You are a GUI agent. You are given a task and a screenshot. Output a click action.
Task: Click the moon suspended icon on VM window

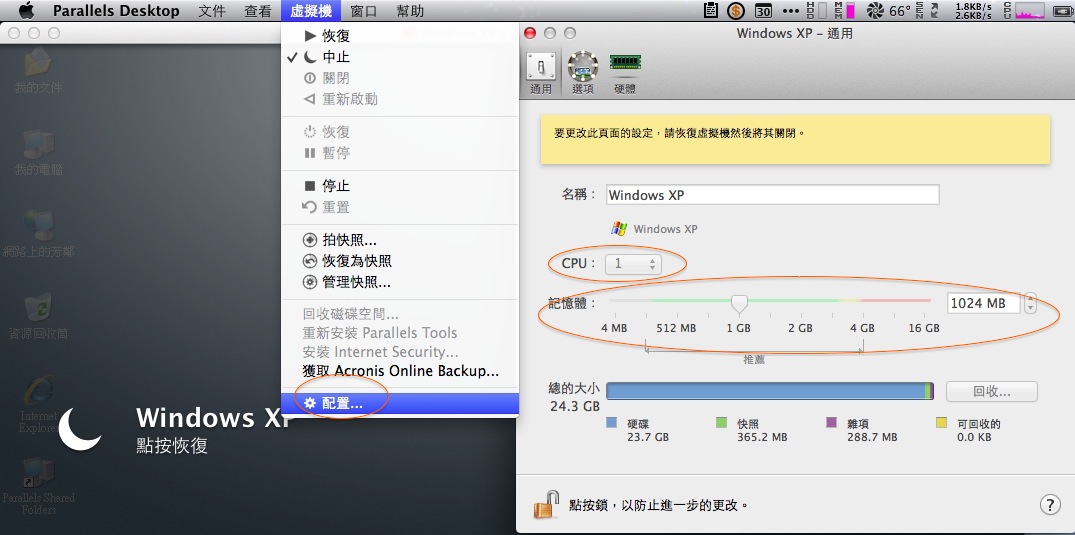(x=80, y=429)
